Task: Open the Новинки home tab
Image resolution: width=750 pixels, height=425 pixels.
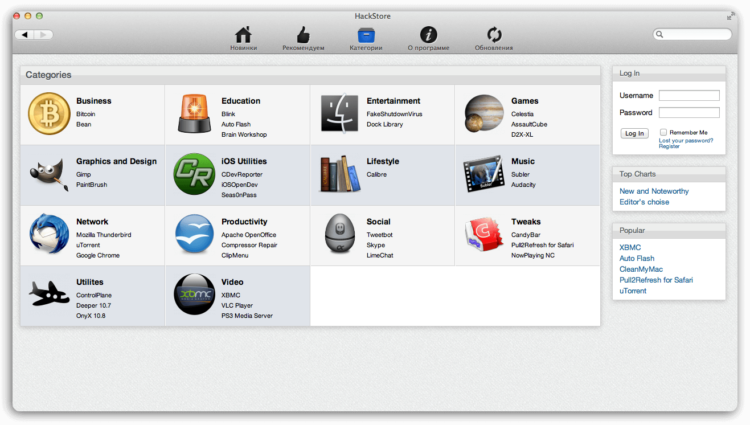Action: (x=243, y=38)
